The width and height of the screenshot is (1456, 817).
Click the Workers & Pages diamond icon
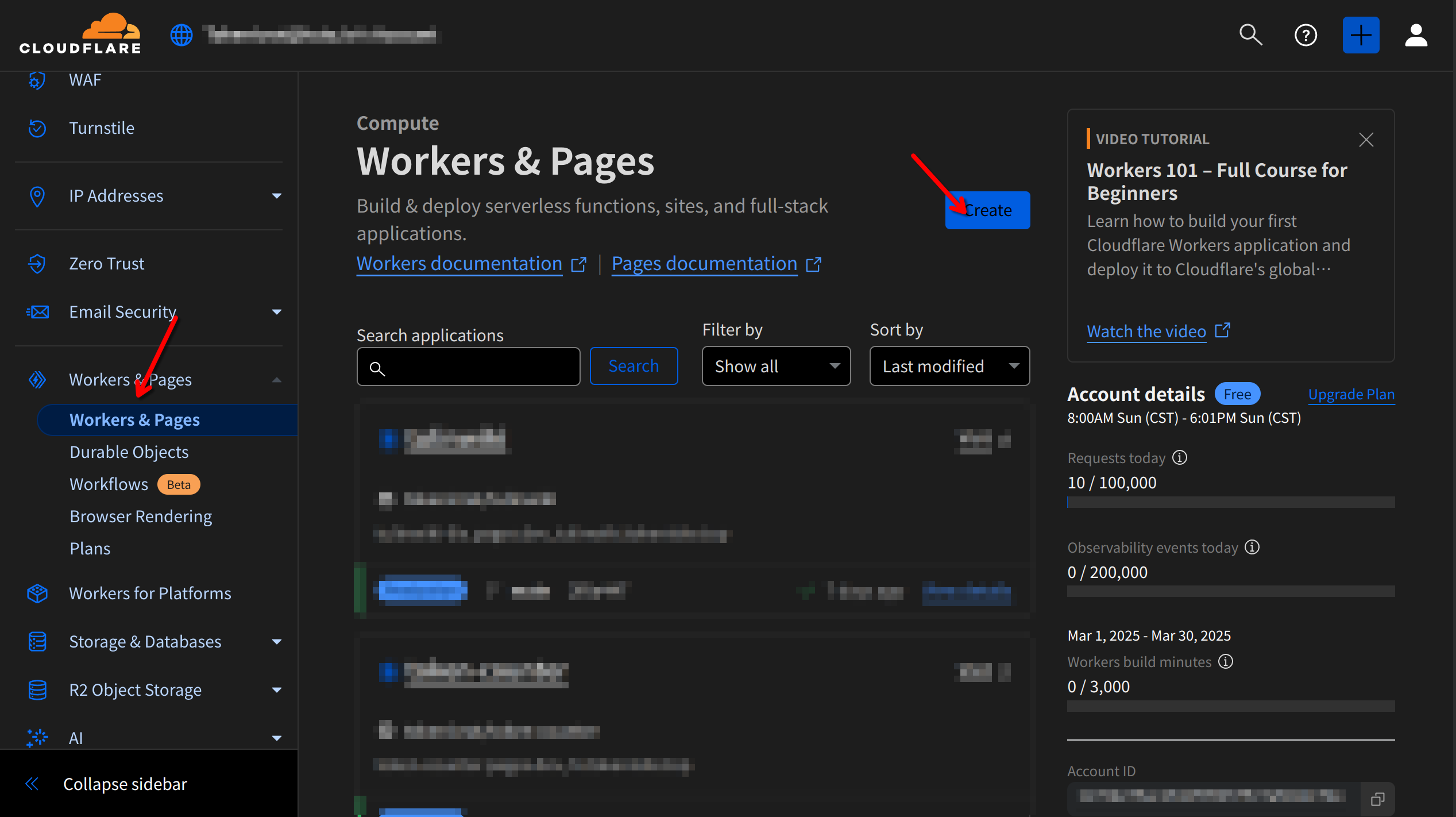(x=37, y=380)
